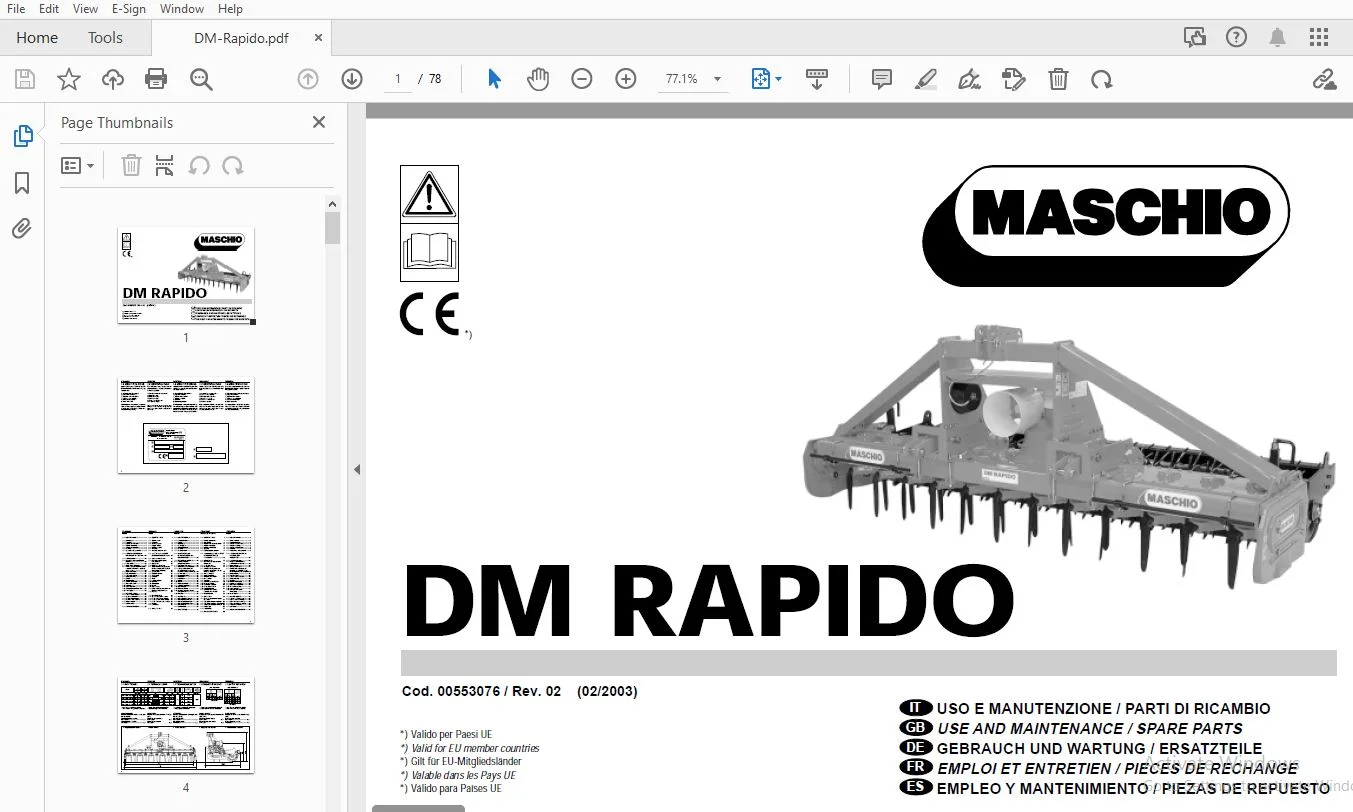Screen dimensions: 1353x812
Task: Open the View menu
Action: click(86, 9)
